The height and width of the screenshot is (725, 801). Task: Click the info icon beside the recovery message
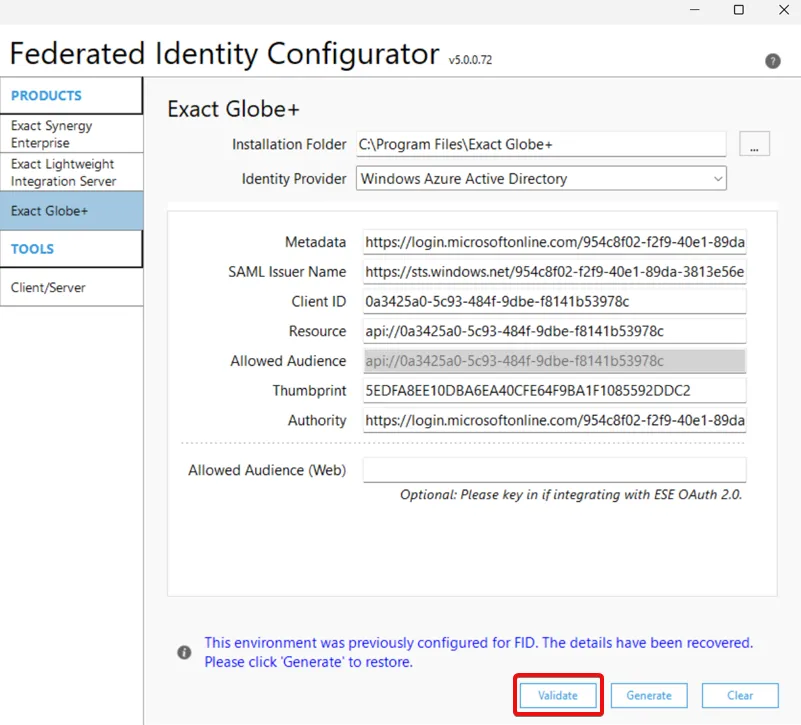pos(184,652)
